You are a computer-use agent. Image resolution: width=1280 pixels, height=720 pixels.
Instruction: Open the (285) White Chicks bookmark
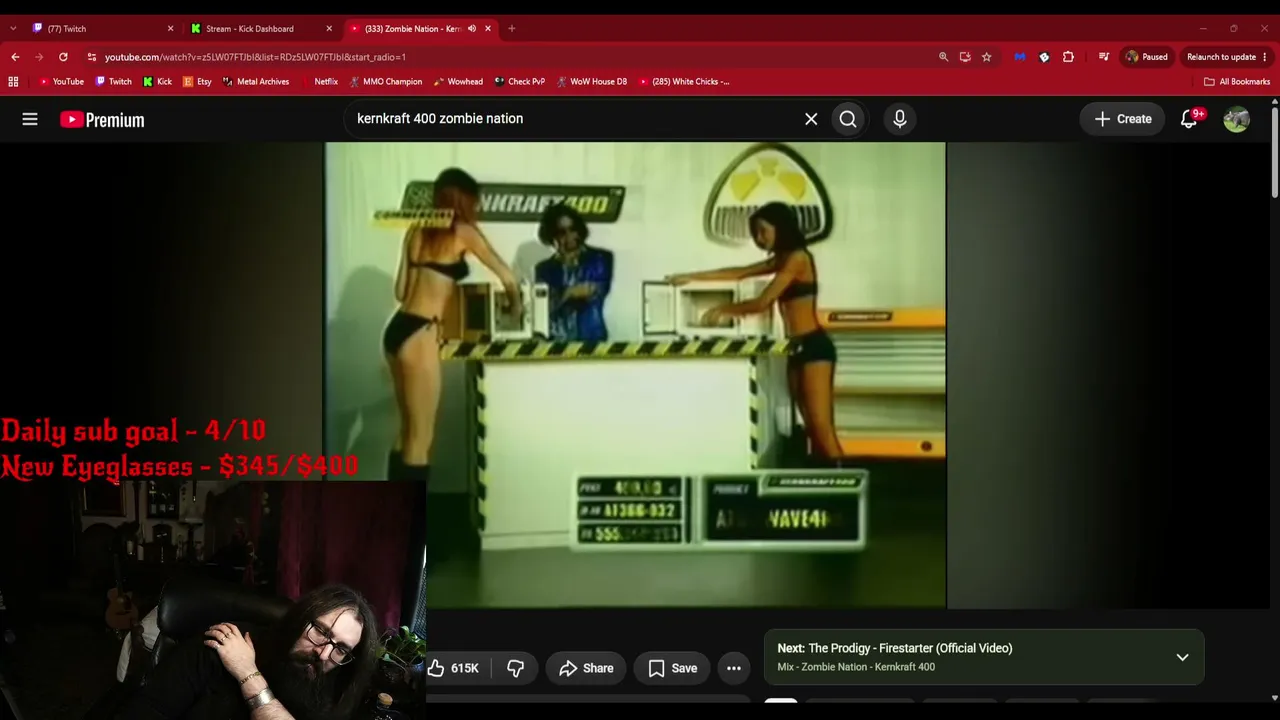pos(684,82)
